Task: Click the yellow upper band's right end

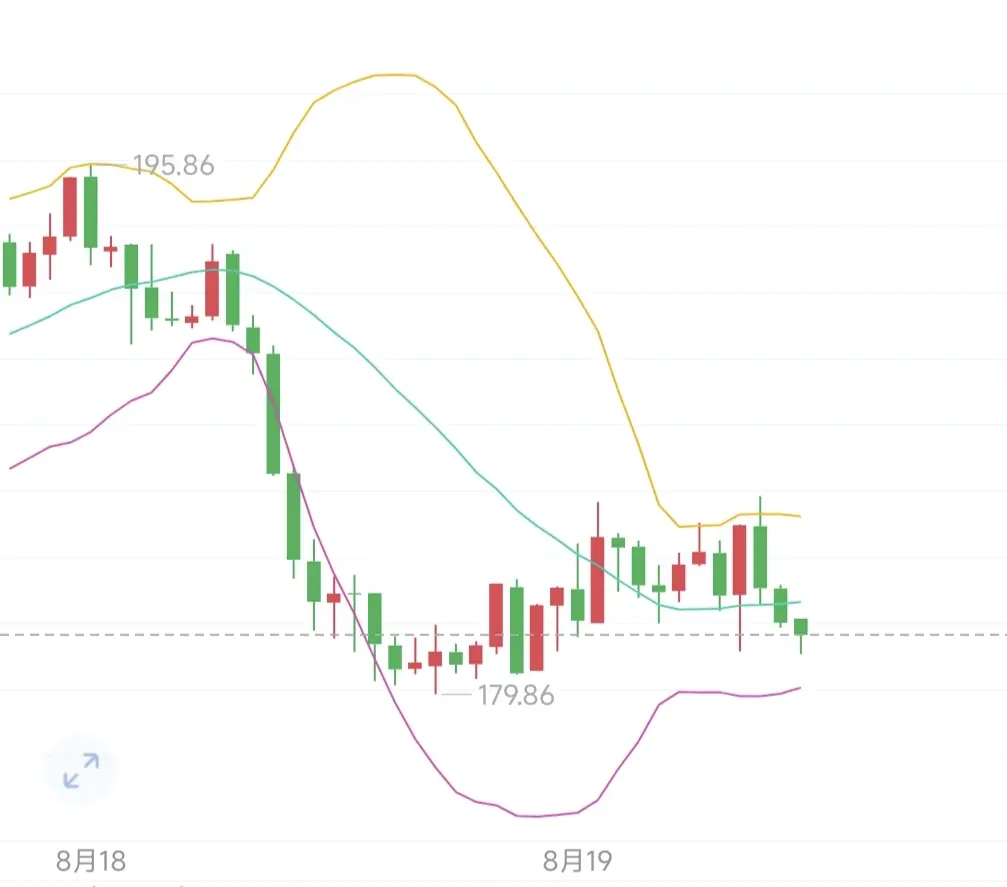Action: 798,516
